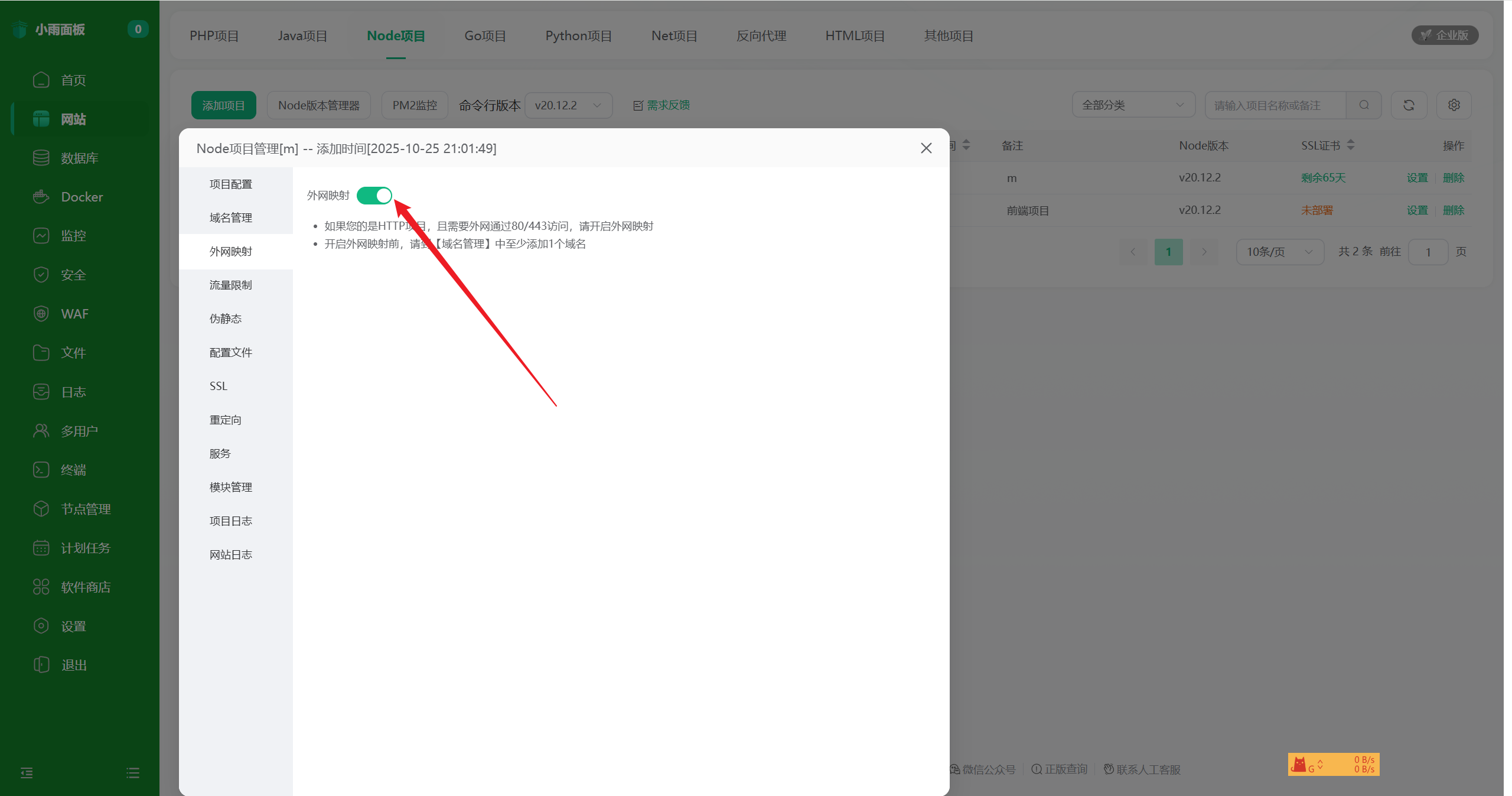Open the WAF shield icon
Screen dimensions: 1512x796
[41, 314]
